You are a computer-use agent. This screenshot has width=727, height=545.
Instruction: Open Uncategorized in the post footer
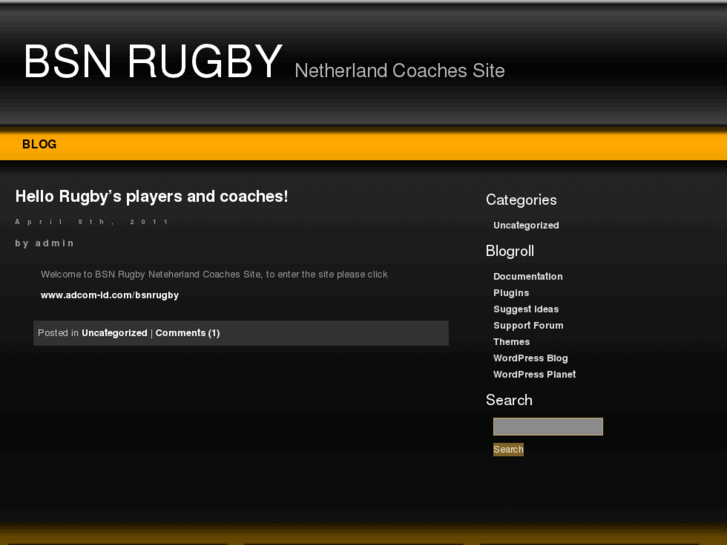[x=114, y=333]
